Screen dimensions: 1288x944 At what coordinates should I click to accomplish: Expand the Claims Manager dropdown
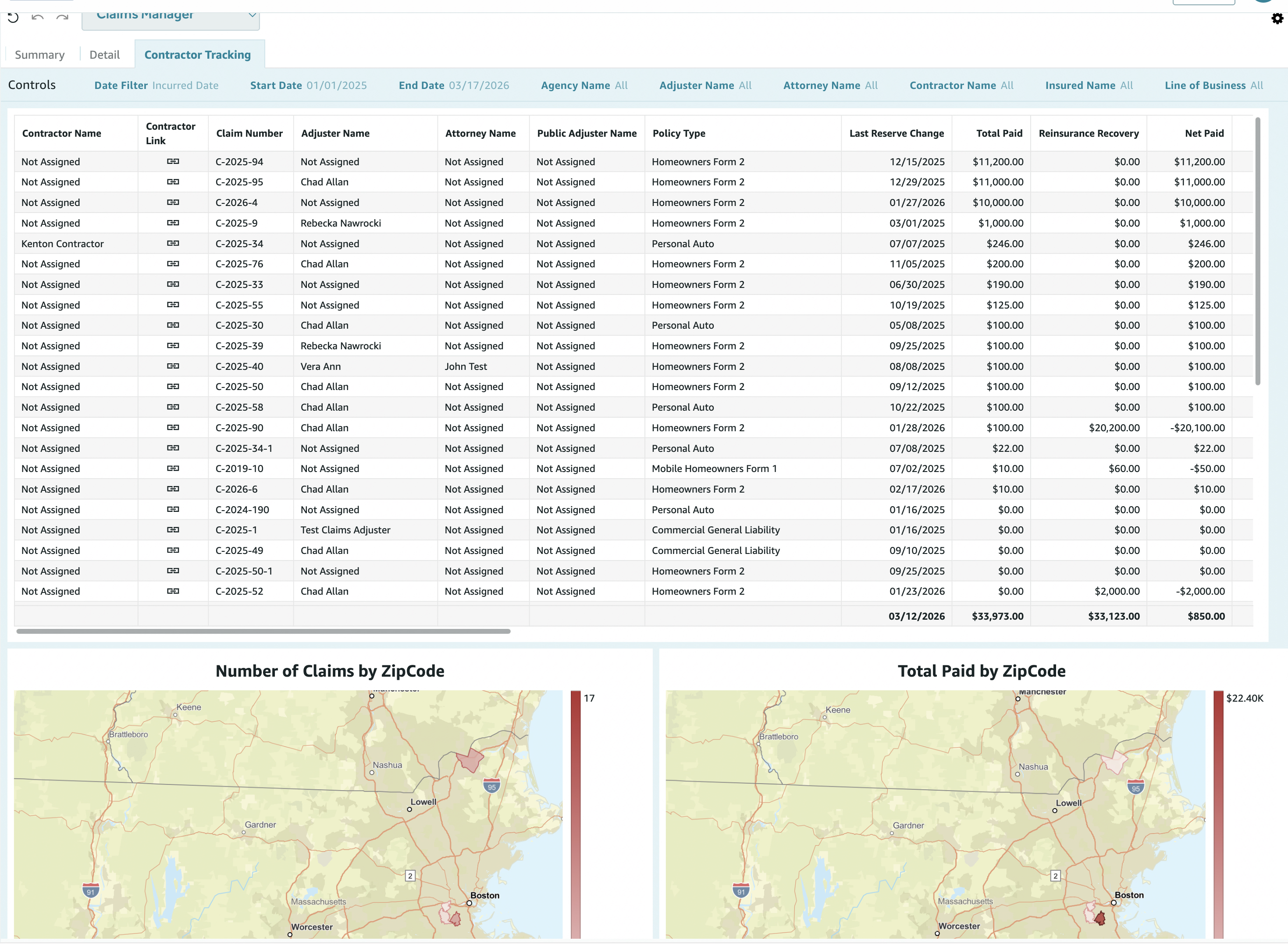point(252,15)
